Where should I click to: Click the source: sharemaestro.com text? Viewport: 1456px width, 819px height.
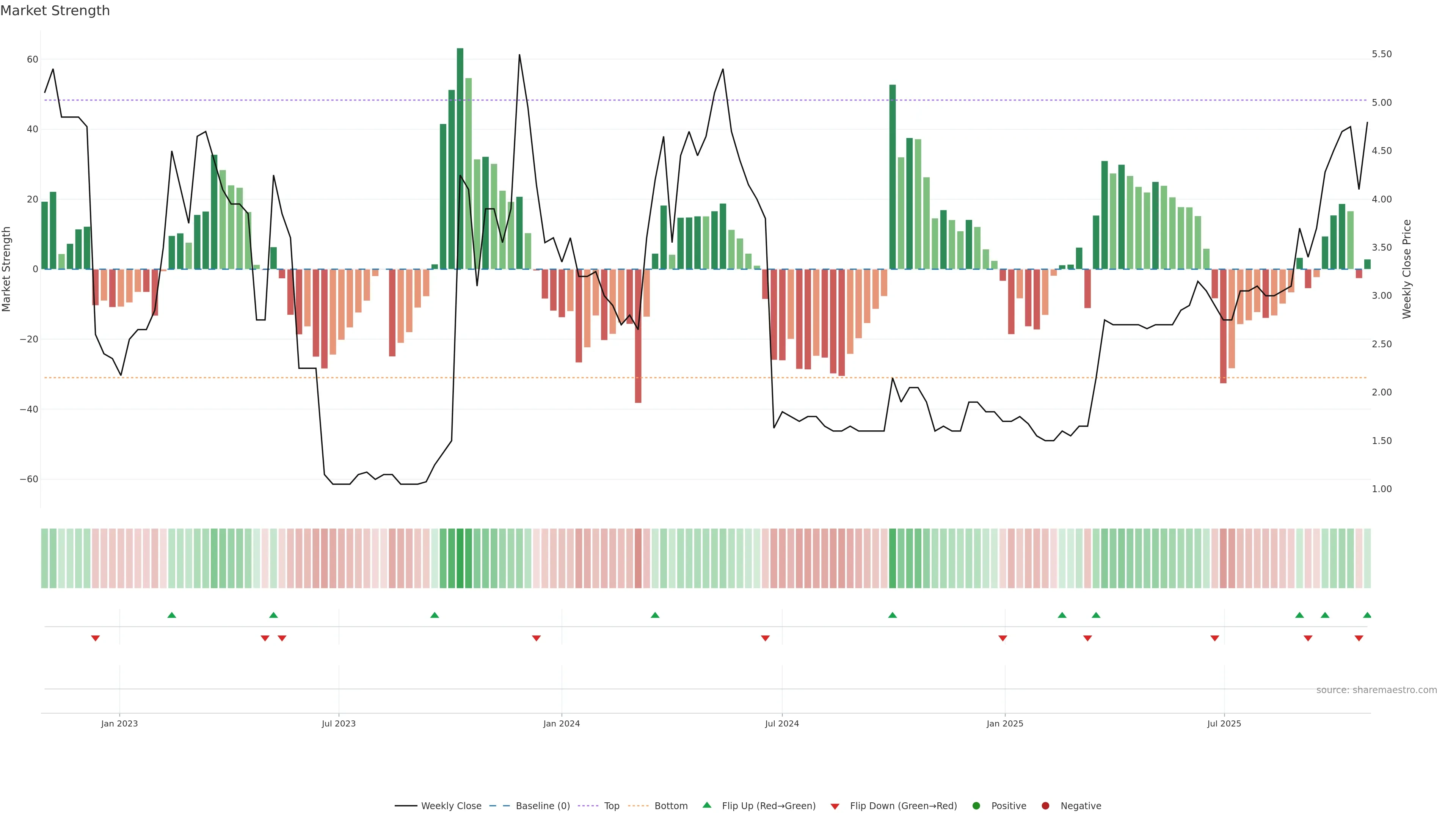pos(1376,690)
